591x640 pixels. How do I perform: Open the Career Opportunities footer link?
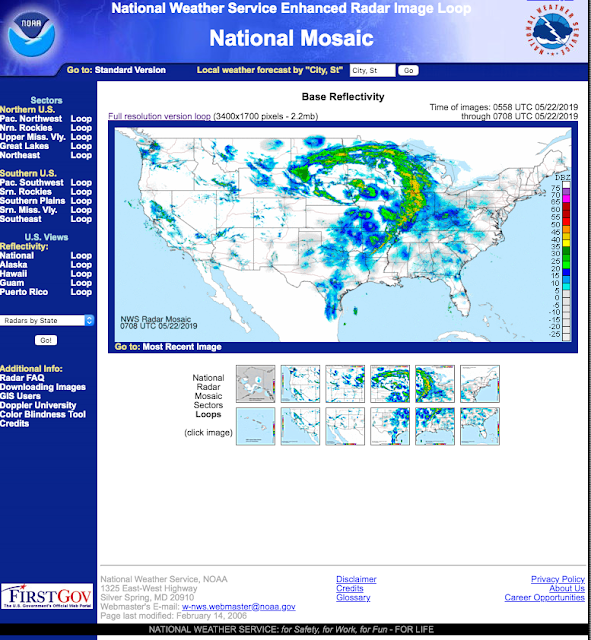click(544, 597)
